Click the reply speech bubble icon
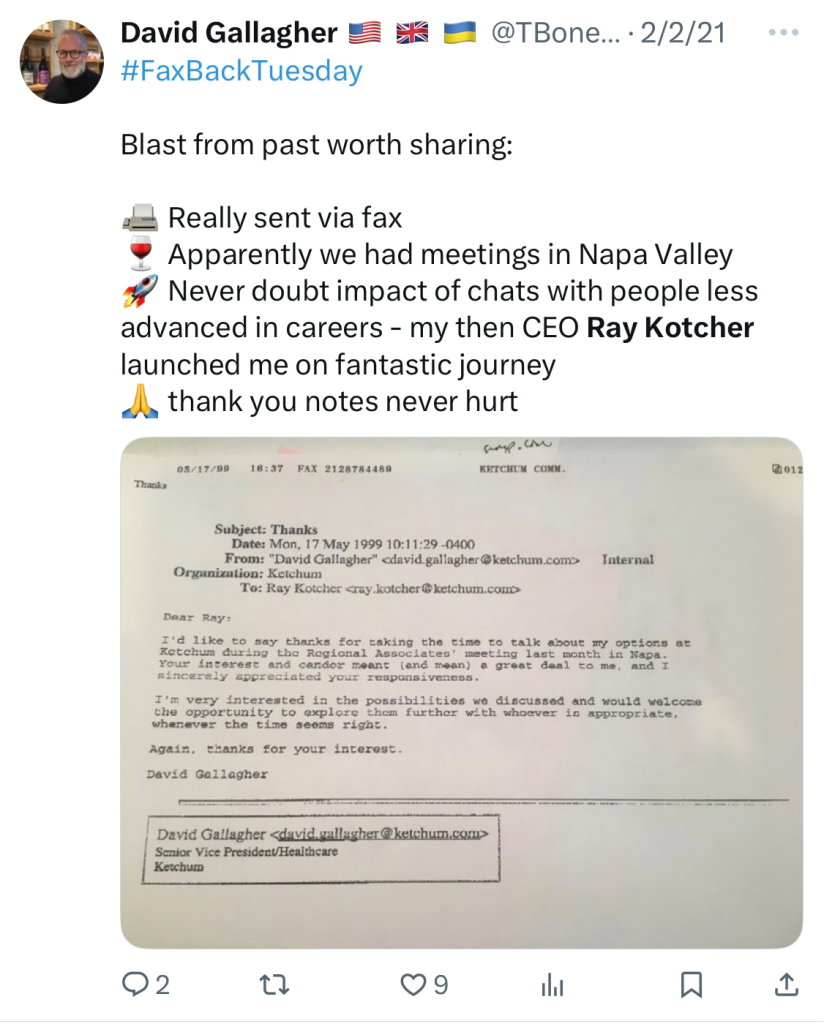Screen dimensions: 824x1024 click(135, 985)
